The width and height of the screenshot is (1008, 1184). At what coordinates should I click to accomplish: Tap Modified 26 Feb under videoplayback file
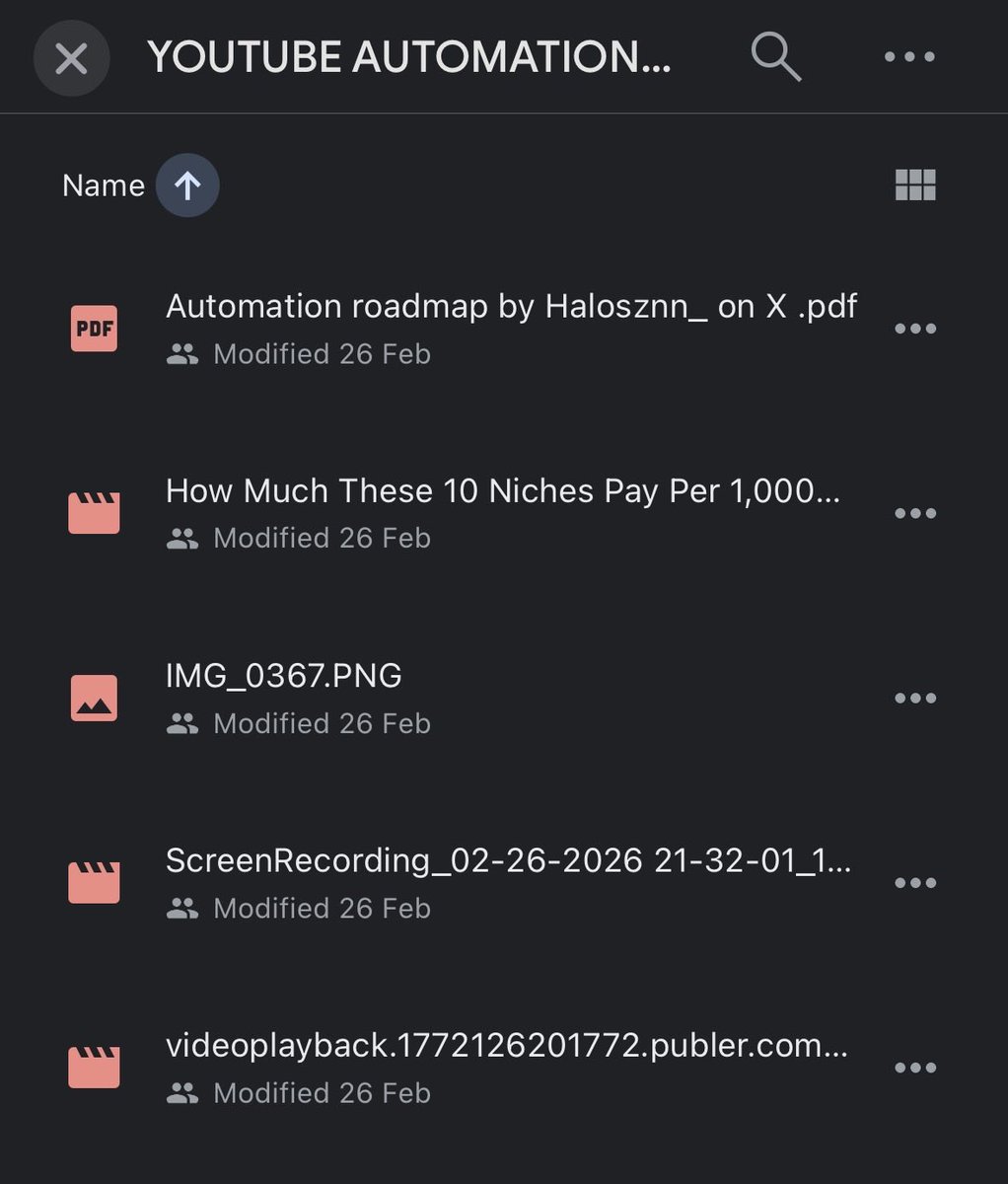pyautogui.click(x=323, y=1093)
